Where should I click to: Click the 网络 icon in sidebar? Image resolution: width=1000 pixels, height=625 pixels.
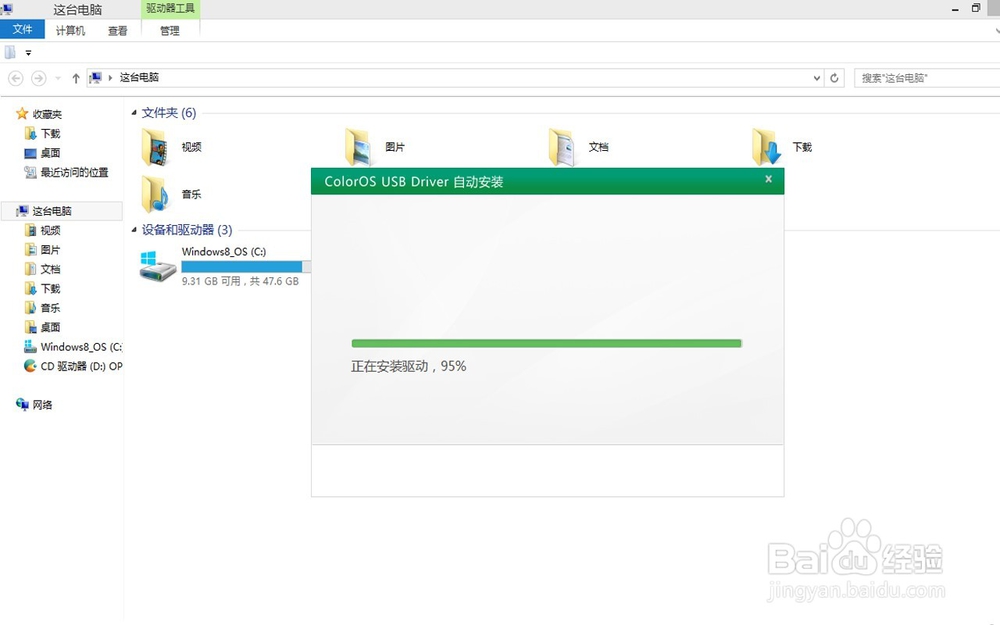22,404
